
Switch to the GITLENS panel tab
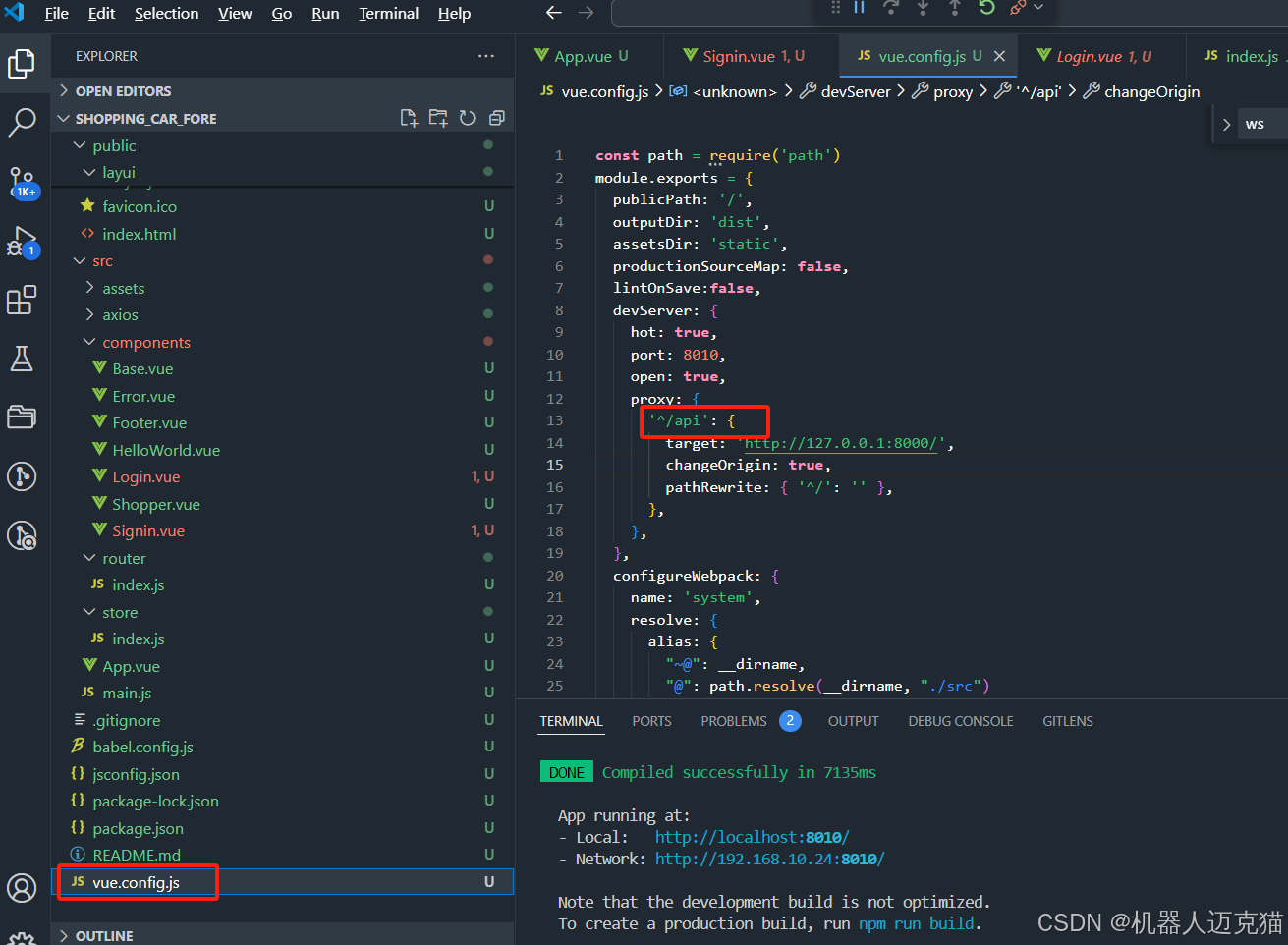1067,721
